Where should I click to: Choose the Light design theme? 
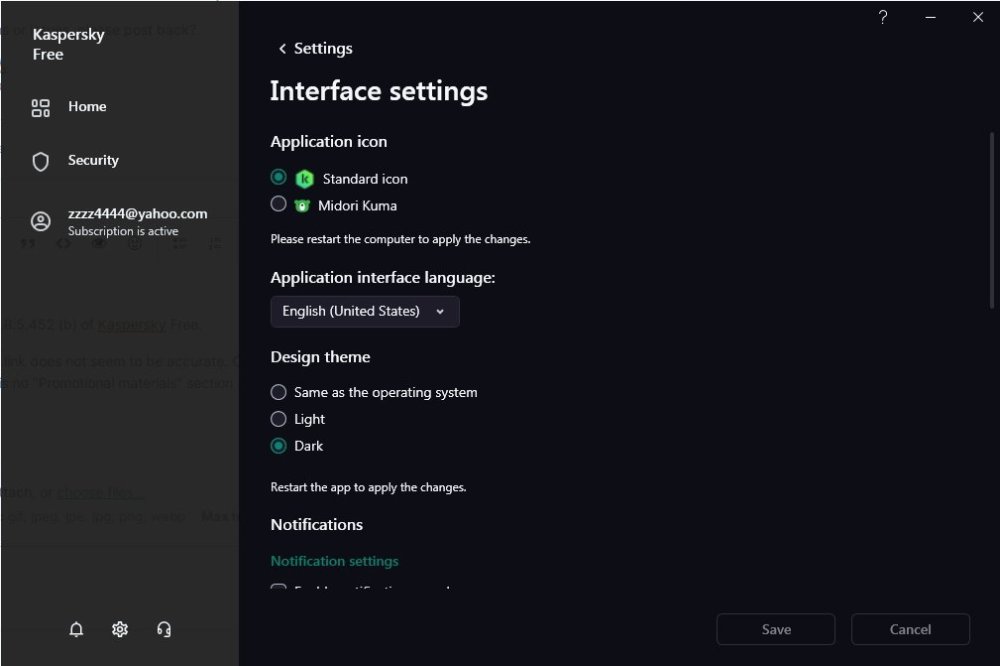(x=278, y=418)
